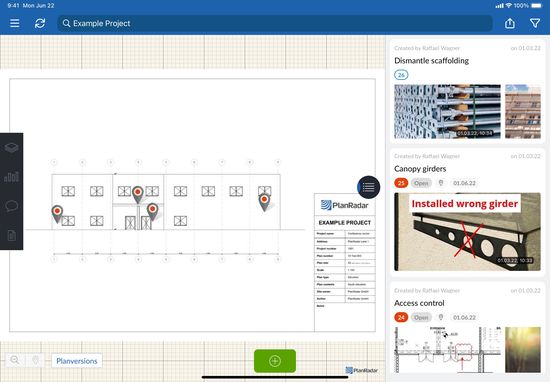Open the documents icon in left sidebar

12,235
